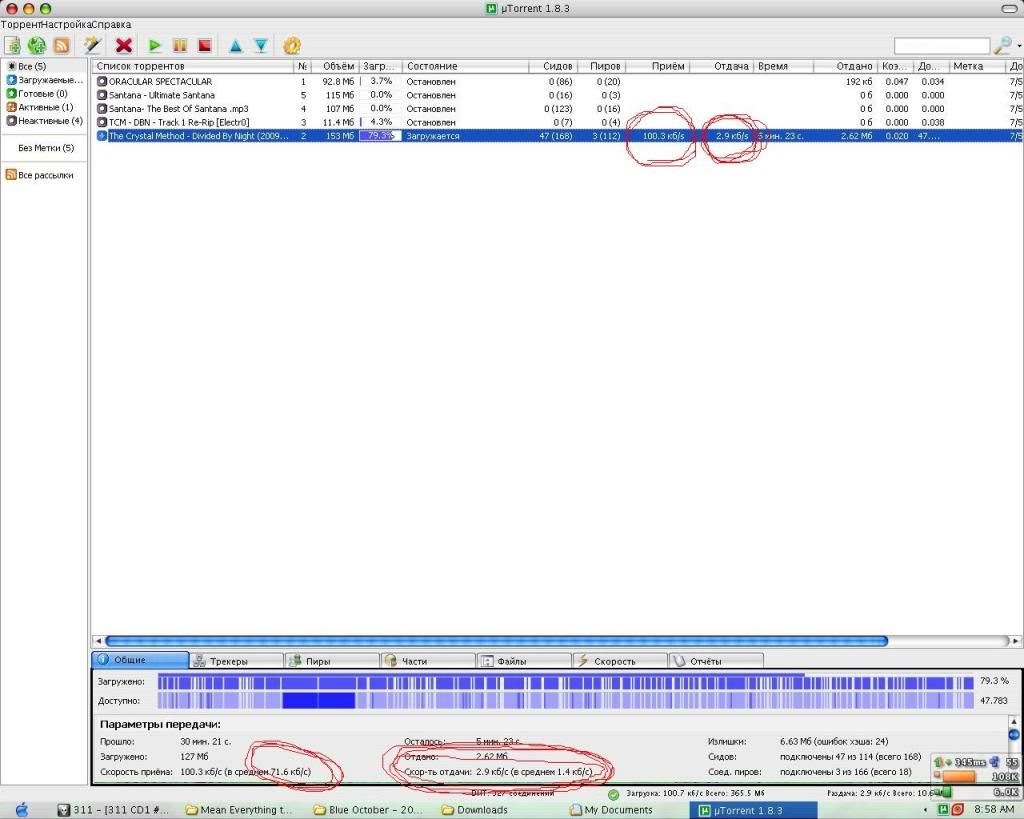Sort by the Время column header

[783, 66]
